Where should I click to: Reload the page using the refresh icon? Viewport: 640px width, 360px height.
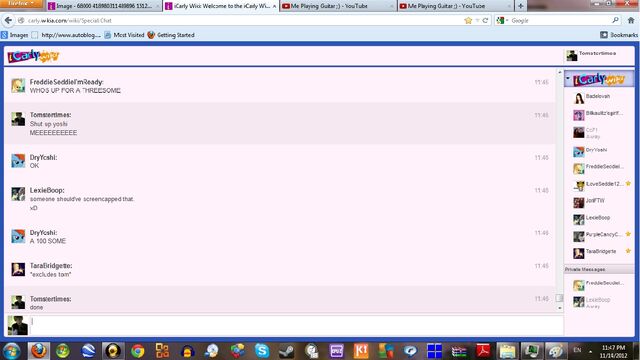[485, 20]
